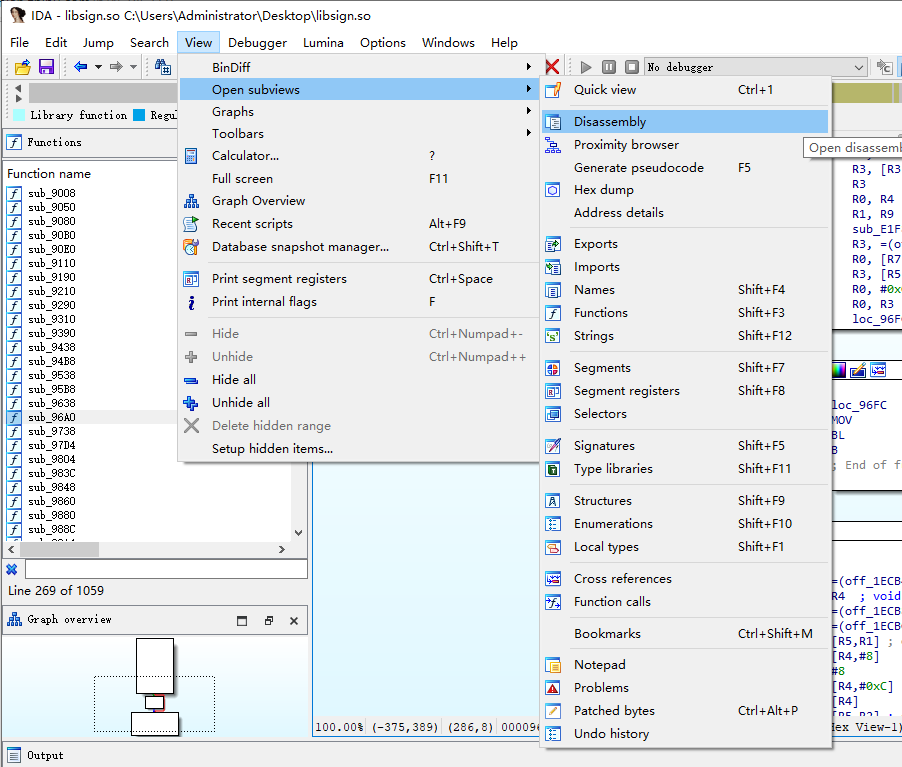Image resolution: width=902 pixels, height=767 pixels.
Task: Click the Local types icon
Action: pos(553,547)
